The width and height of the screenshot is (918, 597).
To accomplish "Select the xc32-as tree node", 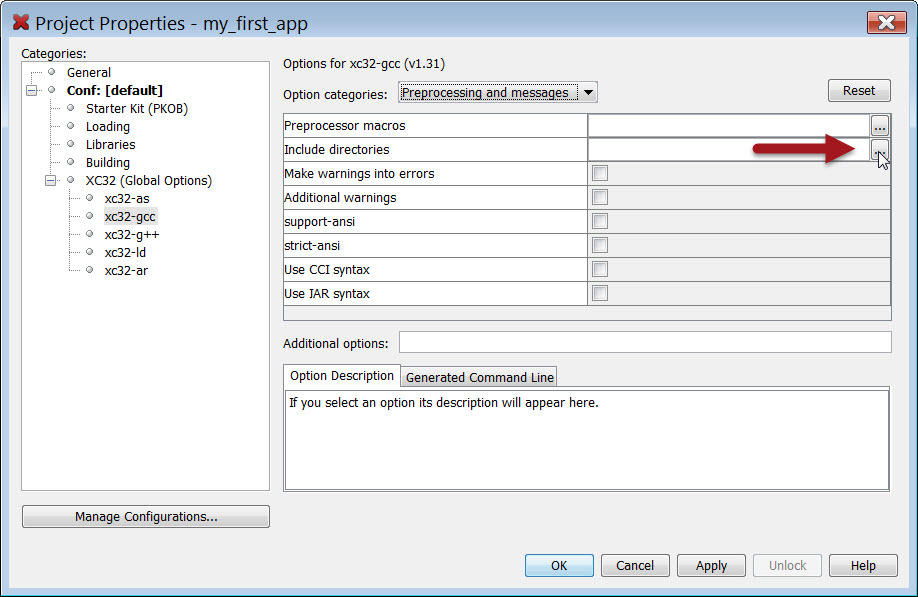I will click(x=126, y=199).
